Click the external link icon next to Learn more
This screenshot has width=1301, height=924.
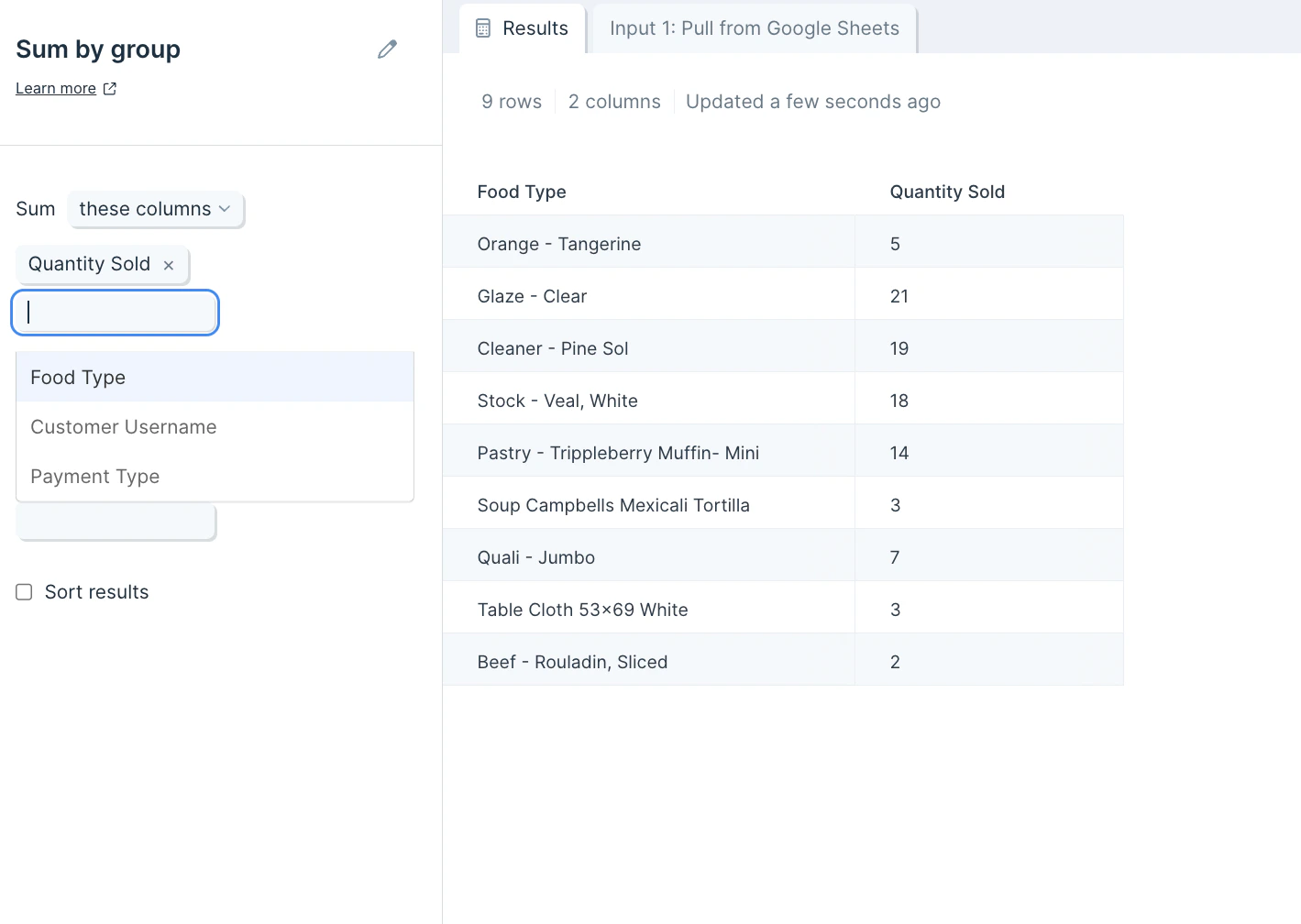point(110,89)
